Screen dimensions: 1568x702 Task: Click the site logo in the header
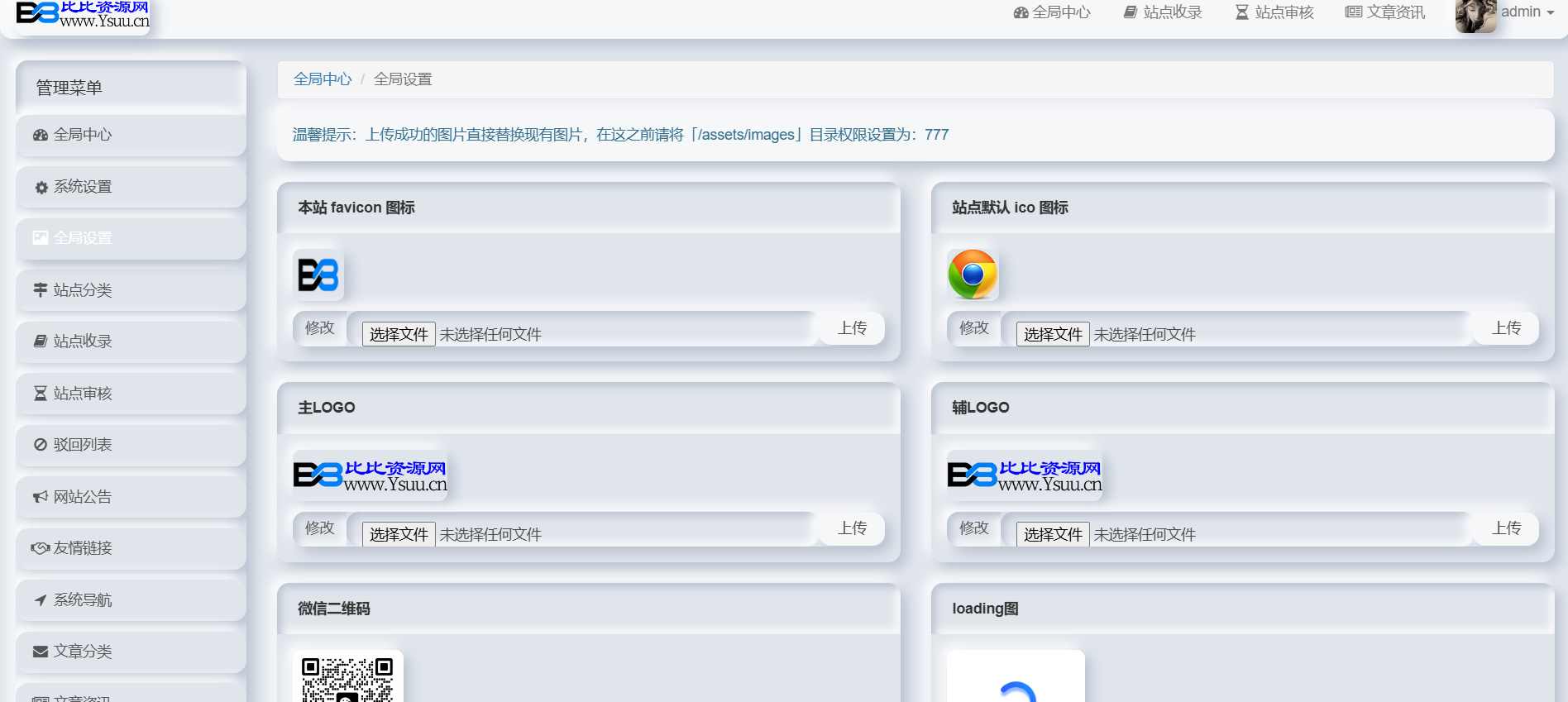click(83, 14)
